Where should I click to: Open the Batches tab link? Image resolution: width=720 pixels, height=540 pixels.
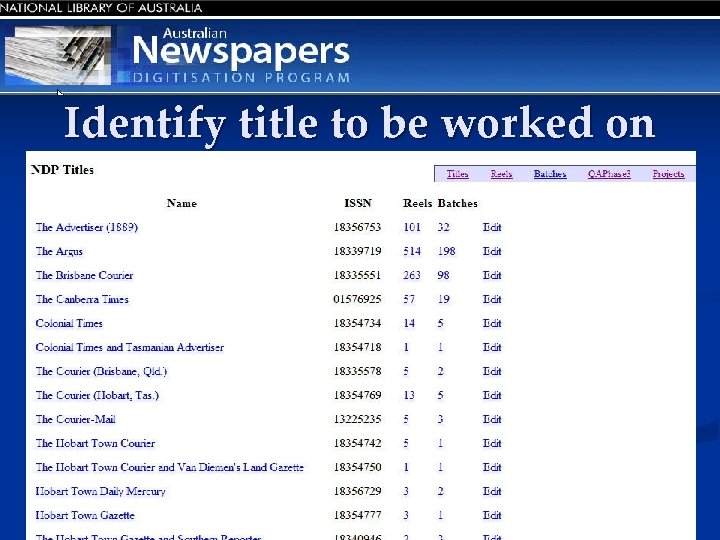point(550,174)
